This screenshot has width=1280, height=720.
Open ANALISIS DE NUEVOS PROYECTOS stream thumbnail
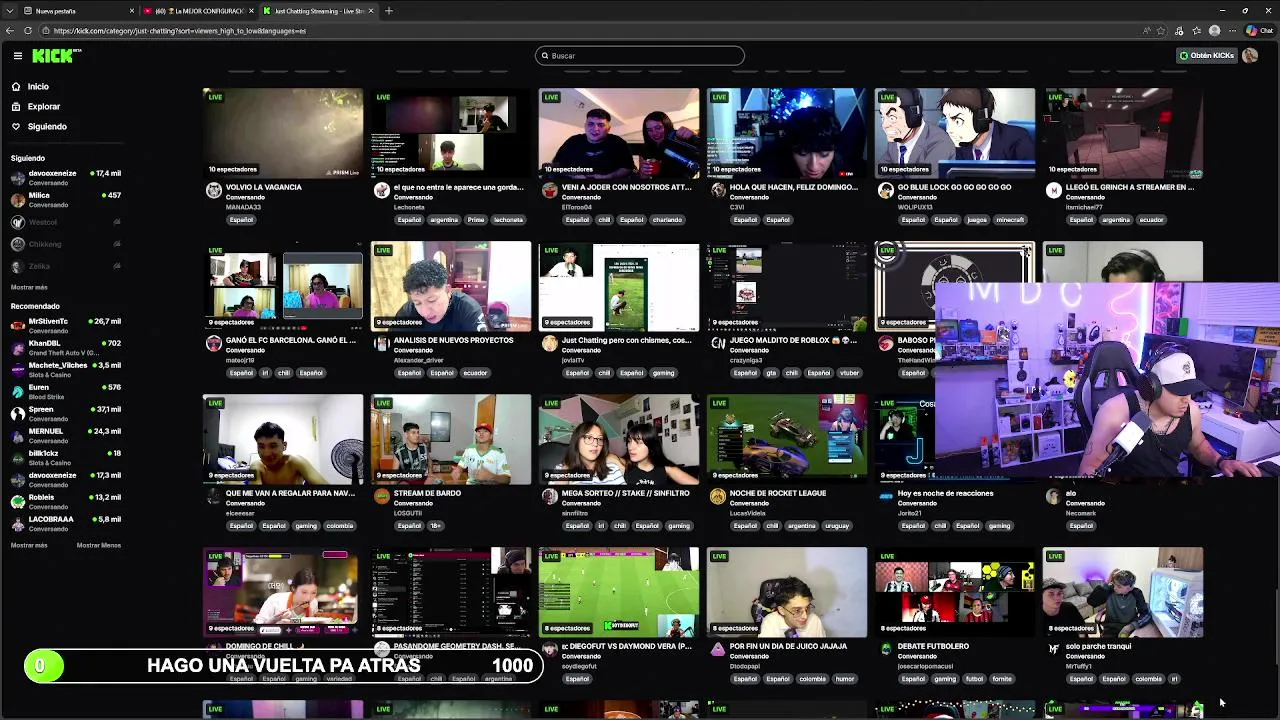click(x=451, y=286)
